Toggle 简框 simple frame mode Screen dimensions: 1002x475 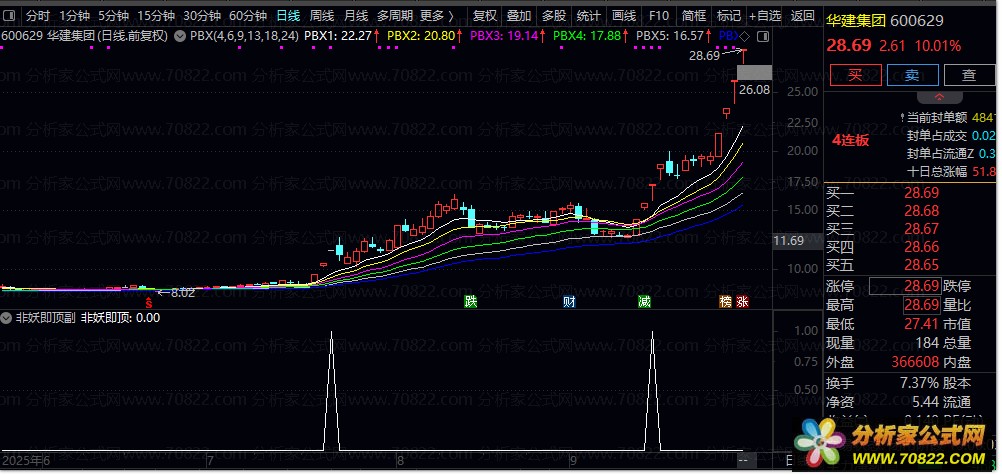pos(694,16)
